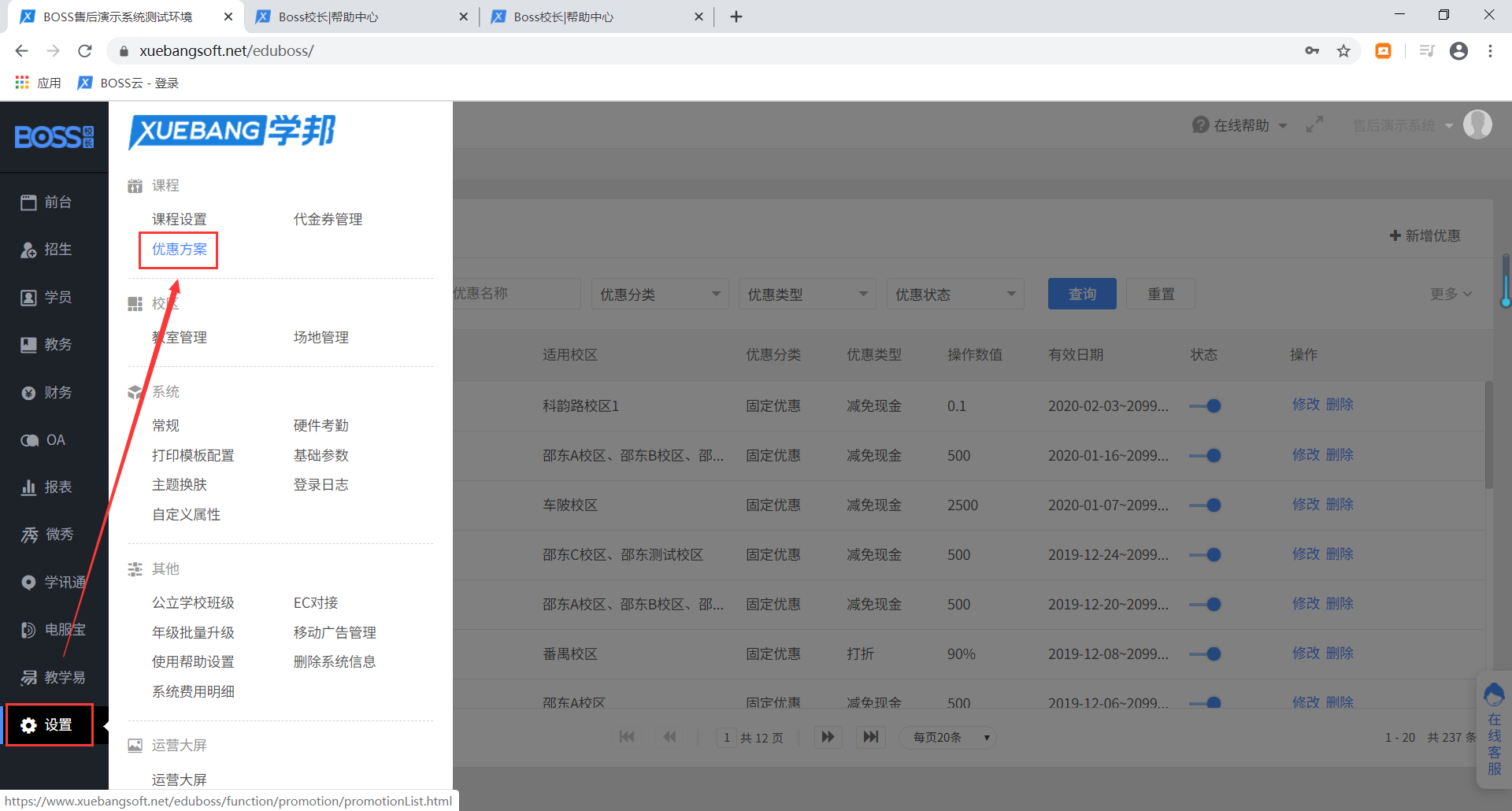Open 优惠分类 dropdown
The width and height of the screenshot is (1512, 811).
coord(660,294)
